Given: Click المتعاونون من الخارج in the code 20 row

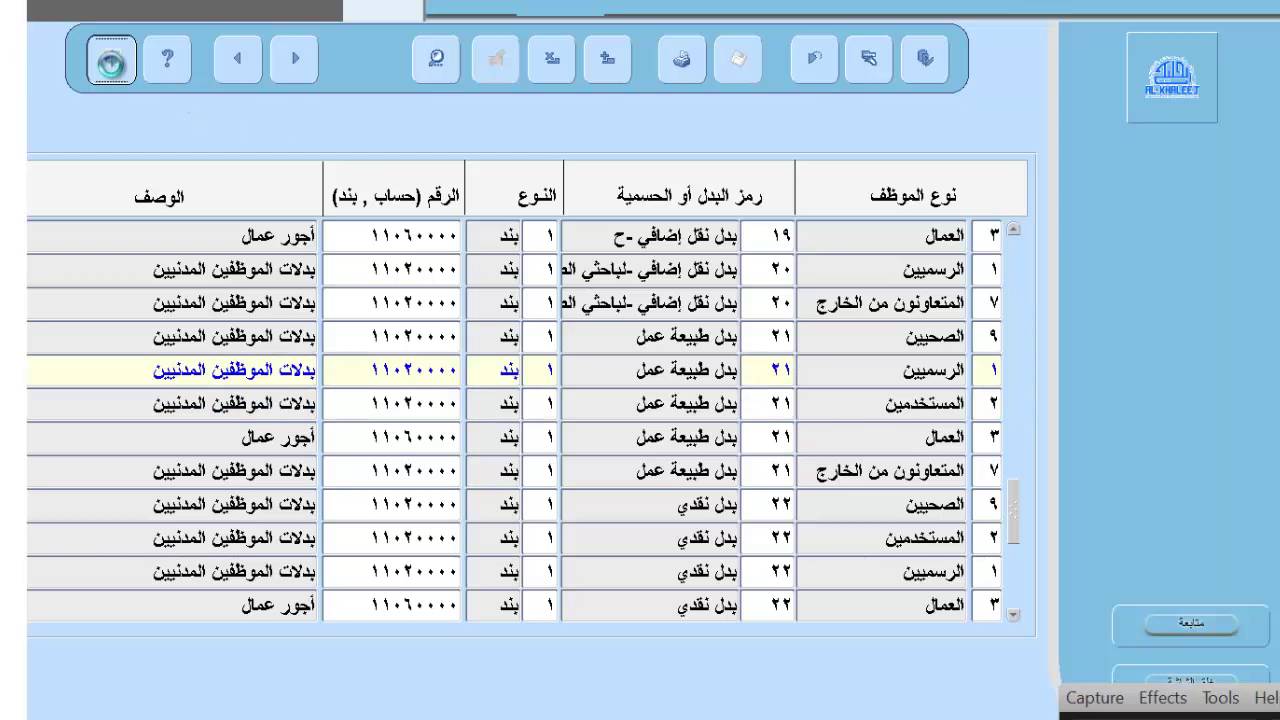Looking at the screenshot, I should click(x=882, y=303).
